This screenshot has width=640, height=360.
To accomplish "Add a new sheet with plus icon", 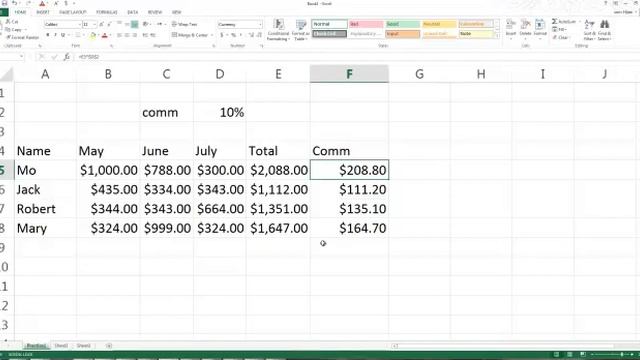I will click(109, 346).
